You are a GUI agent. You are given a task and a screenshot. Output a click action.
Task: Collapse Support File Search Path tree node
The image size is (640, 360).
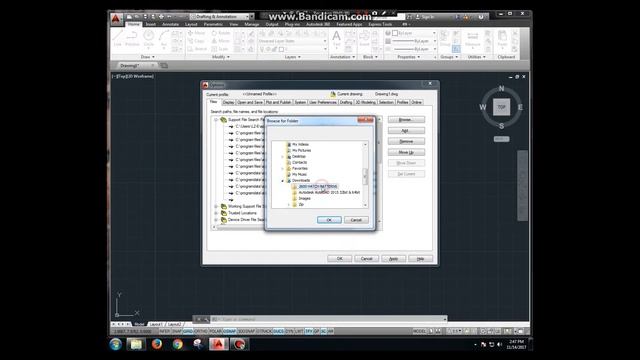(x=216, y=120)
